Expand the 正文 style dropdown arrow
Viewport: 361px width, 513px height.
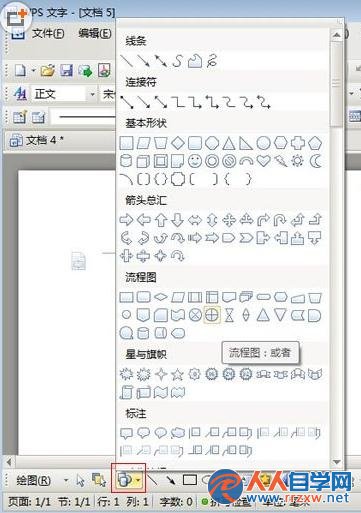click(x=92, y=94)
